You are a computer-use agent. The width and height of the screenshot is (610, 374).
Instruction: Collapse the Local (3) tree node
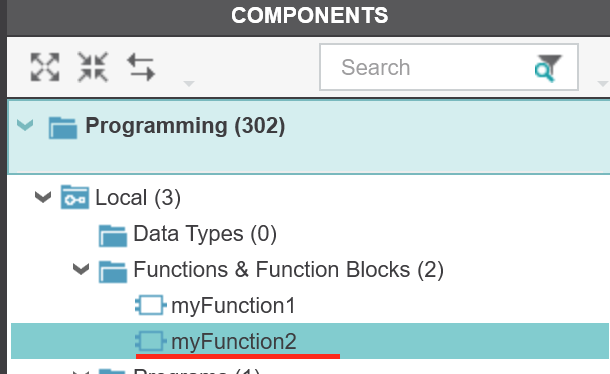pyautogui.click(x=43, y=197)
